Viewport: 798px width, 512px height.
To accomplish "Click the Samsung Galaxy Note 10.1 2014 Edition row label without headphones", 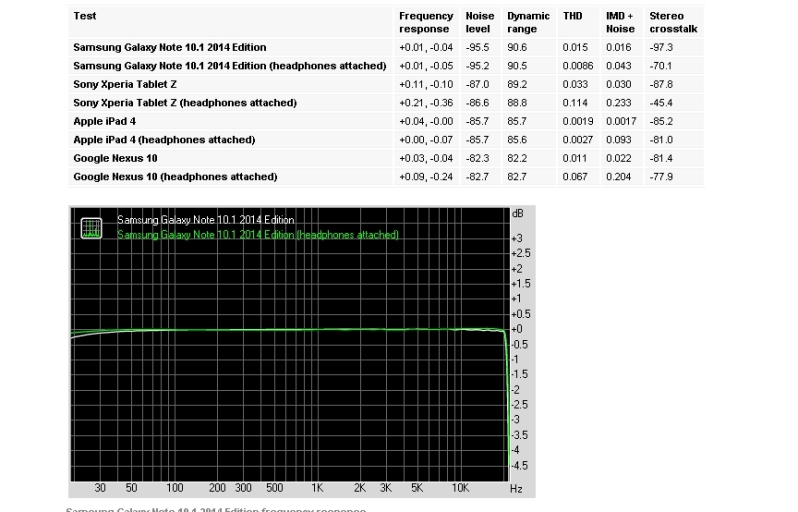I will pos(169,47).
